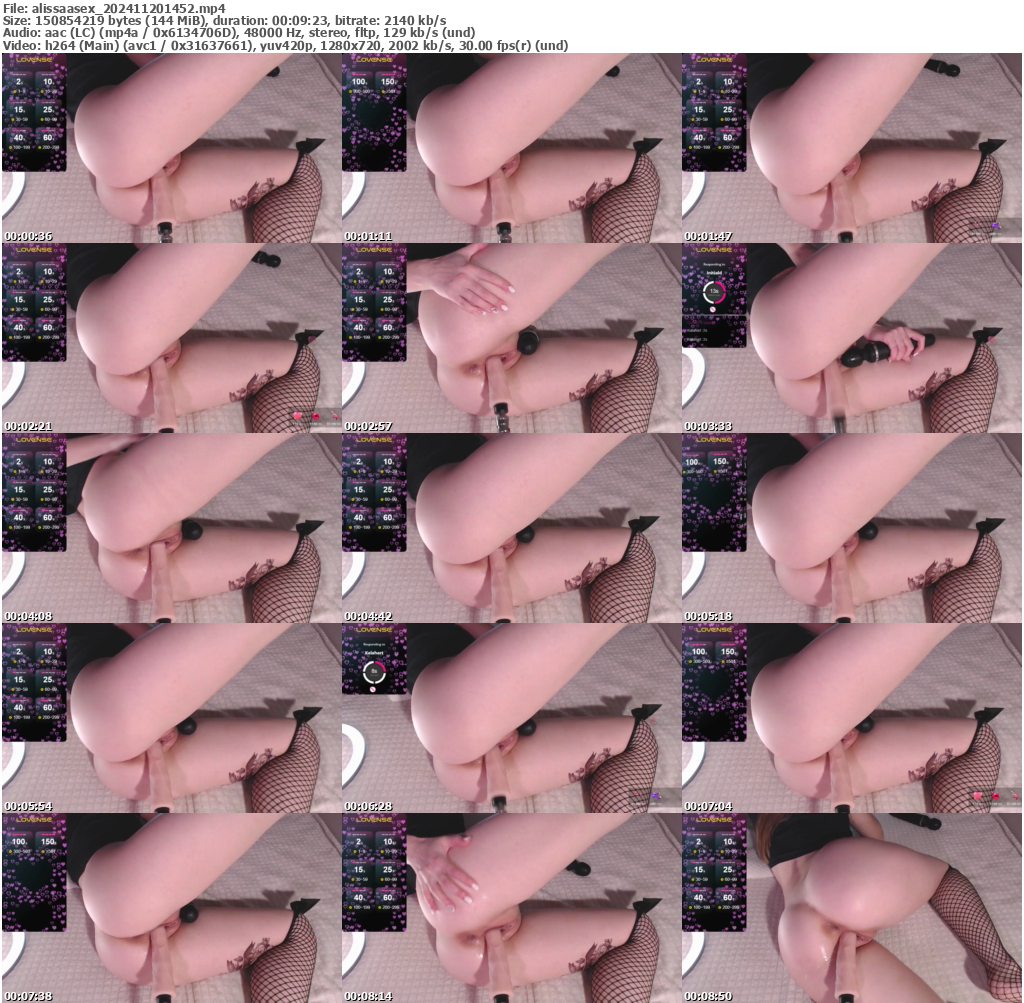Select the 40 token tip menu icon
The width and height of the screenshot is (1024, 1003).
19,136
